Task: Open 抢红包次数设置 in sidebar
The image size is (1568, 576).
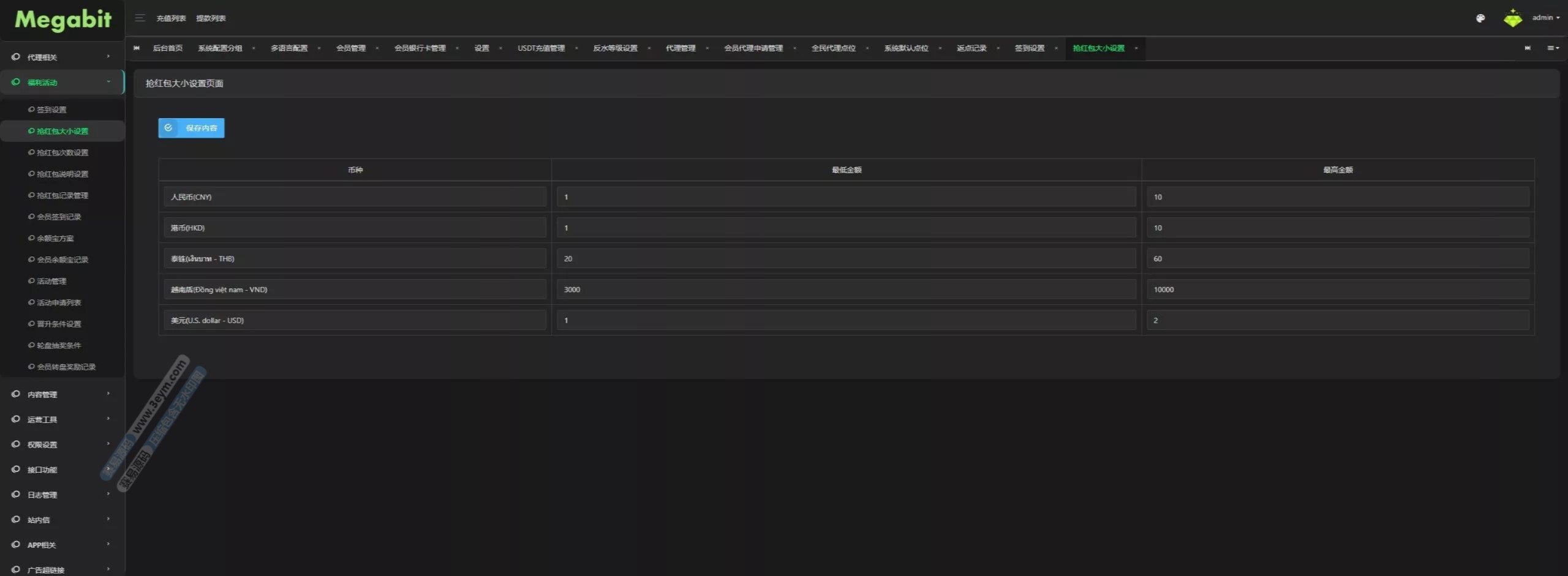Action: click(x=62, y=152)
